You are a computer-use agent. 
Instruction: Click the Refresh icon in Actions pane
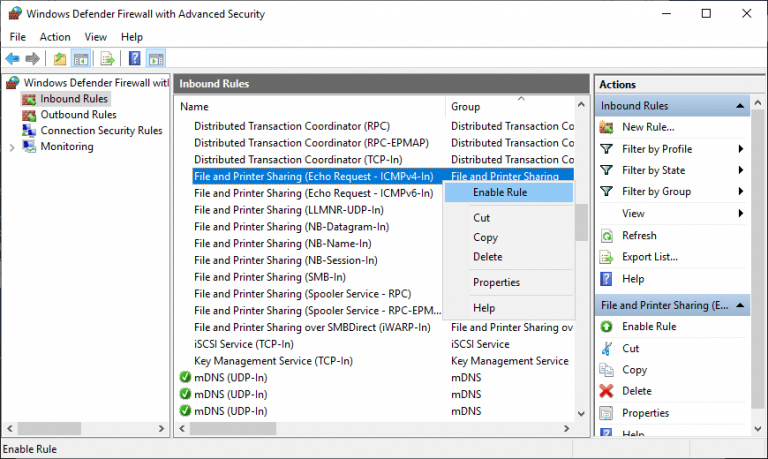(x=606, y=236)
